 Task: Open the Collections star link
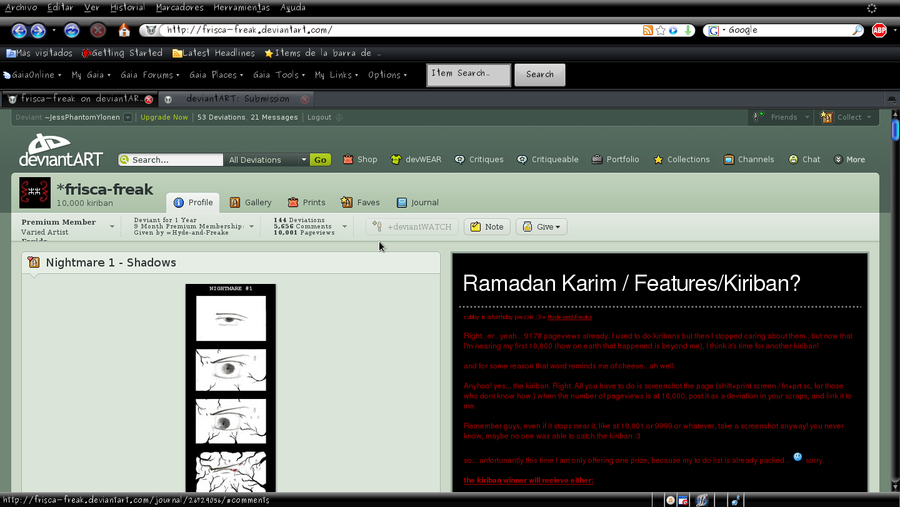point(681,159)
